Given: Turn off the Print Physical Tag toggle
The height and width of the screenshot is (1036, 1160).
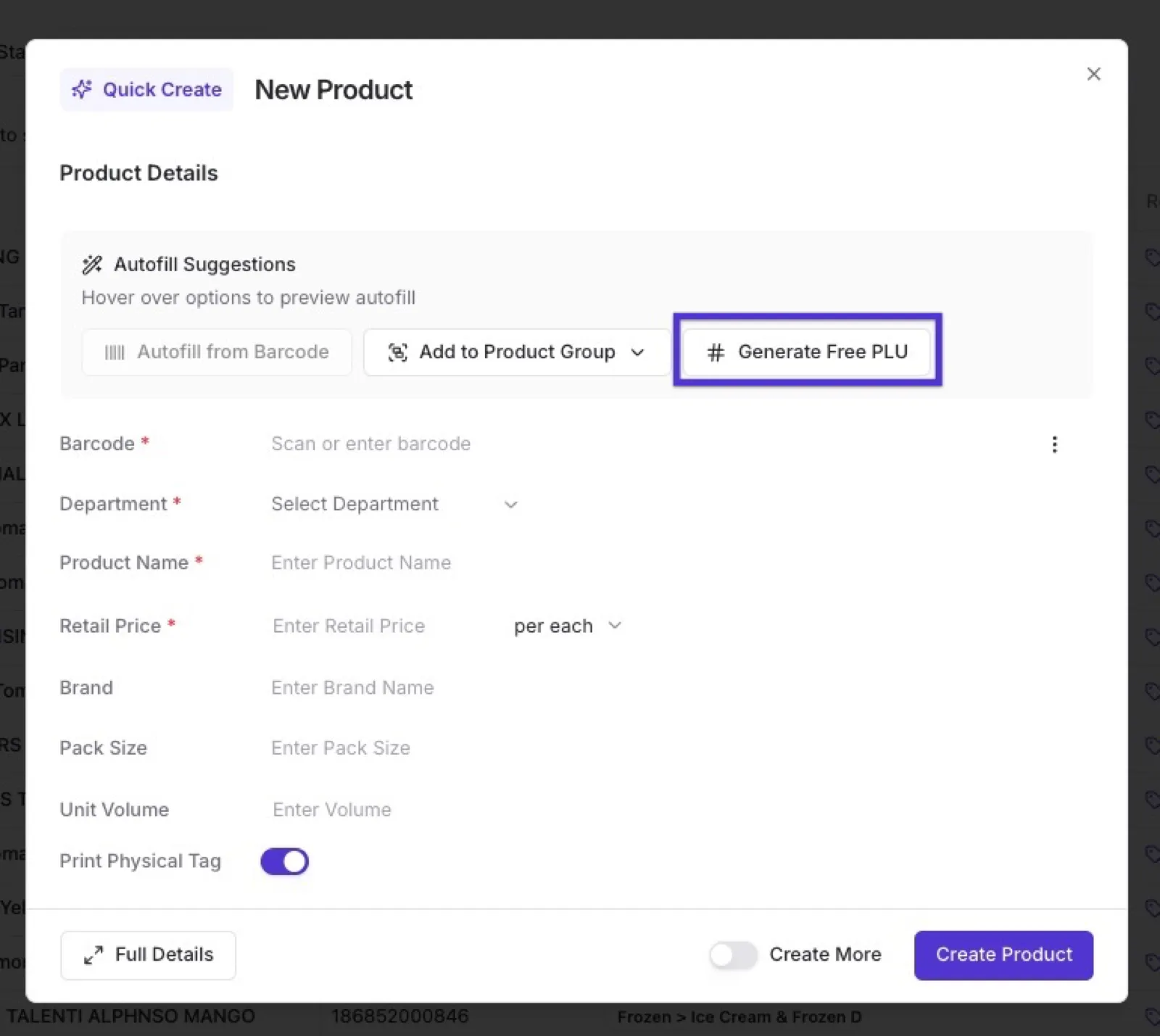Looking at the screenshot, I should (284, 861).
